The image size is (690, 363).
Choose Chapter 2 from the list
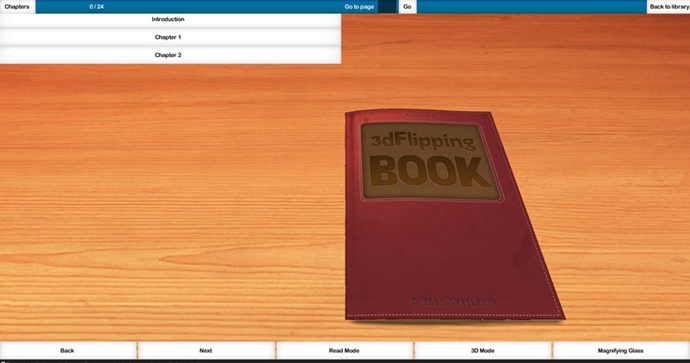point(170,55)
